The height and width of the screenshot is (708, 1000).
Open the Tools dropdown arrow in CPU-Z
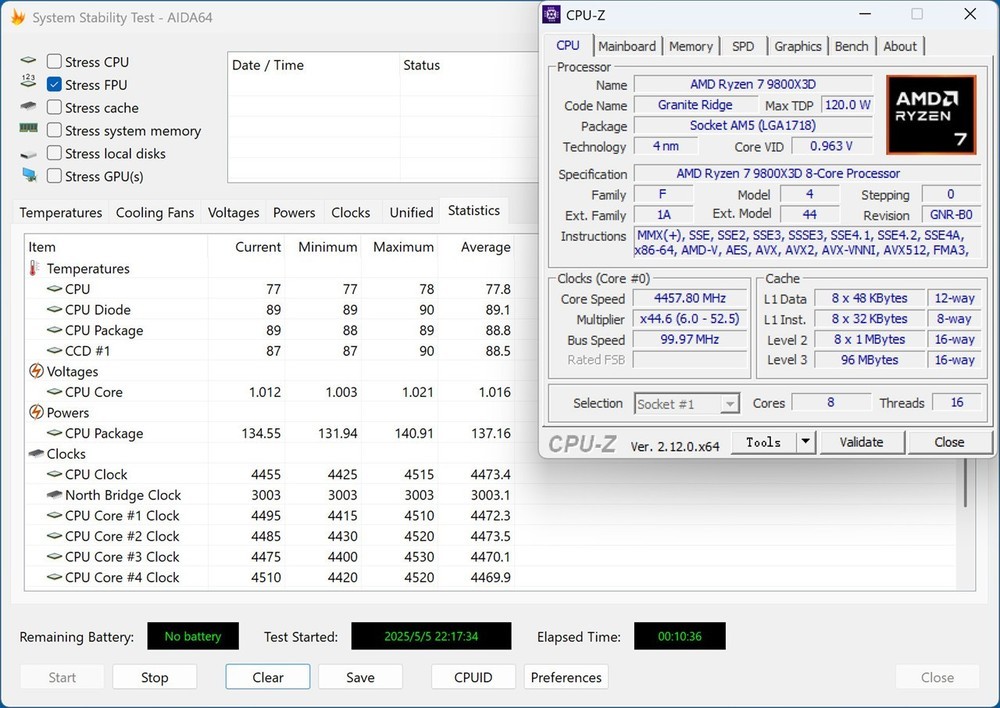click(805, 442)
